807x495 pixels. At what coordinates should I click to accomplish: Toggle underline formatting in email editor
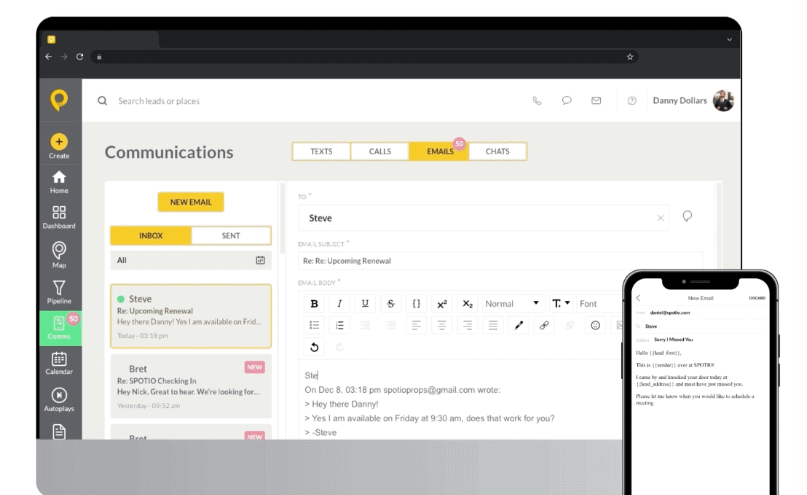(365, 304)
